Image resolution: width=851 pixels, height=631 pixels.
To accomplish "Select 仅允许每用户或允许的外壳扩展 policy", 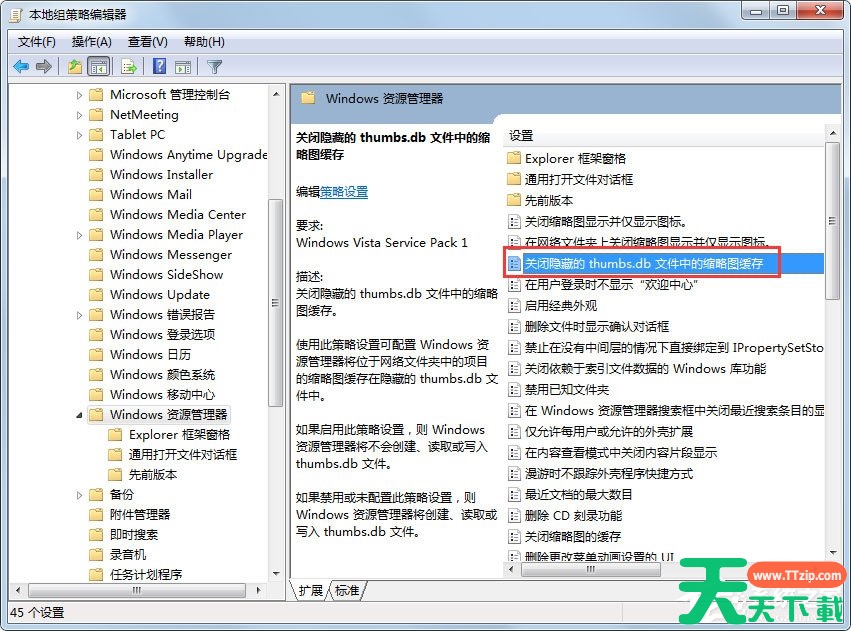I will coord(608,432).
